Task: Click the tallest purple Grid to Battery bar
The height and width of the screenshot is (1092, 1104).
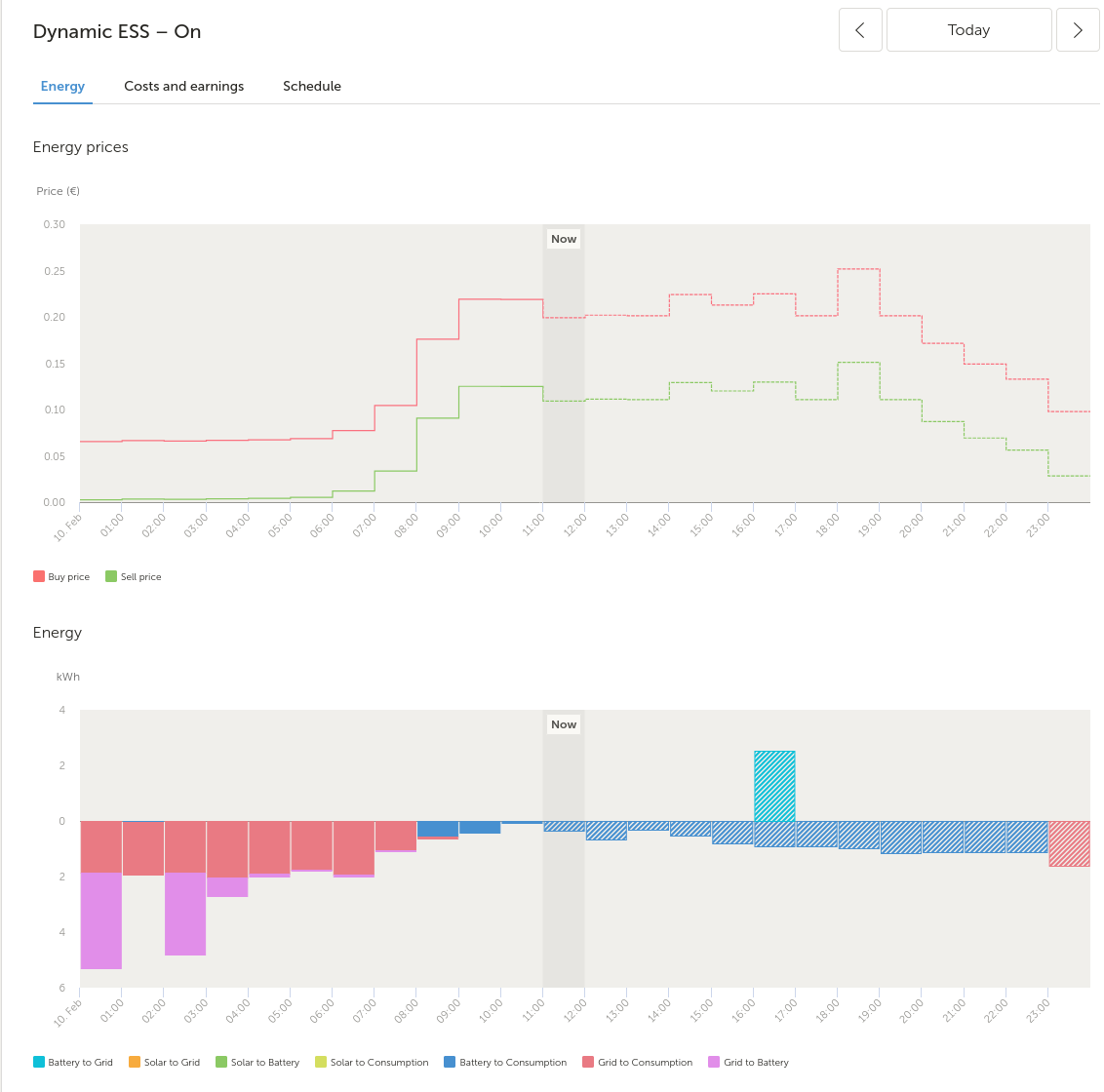Action: (x=101, y=921)
